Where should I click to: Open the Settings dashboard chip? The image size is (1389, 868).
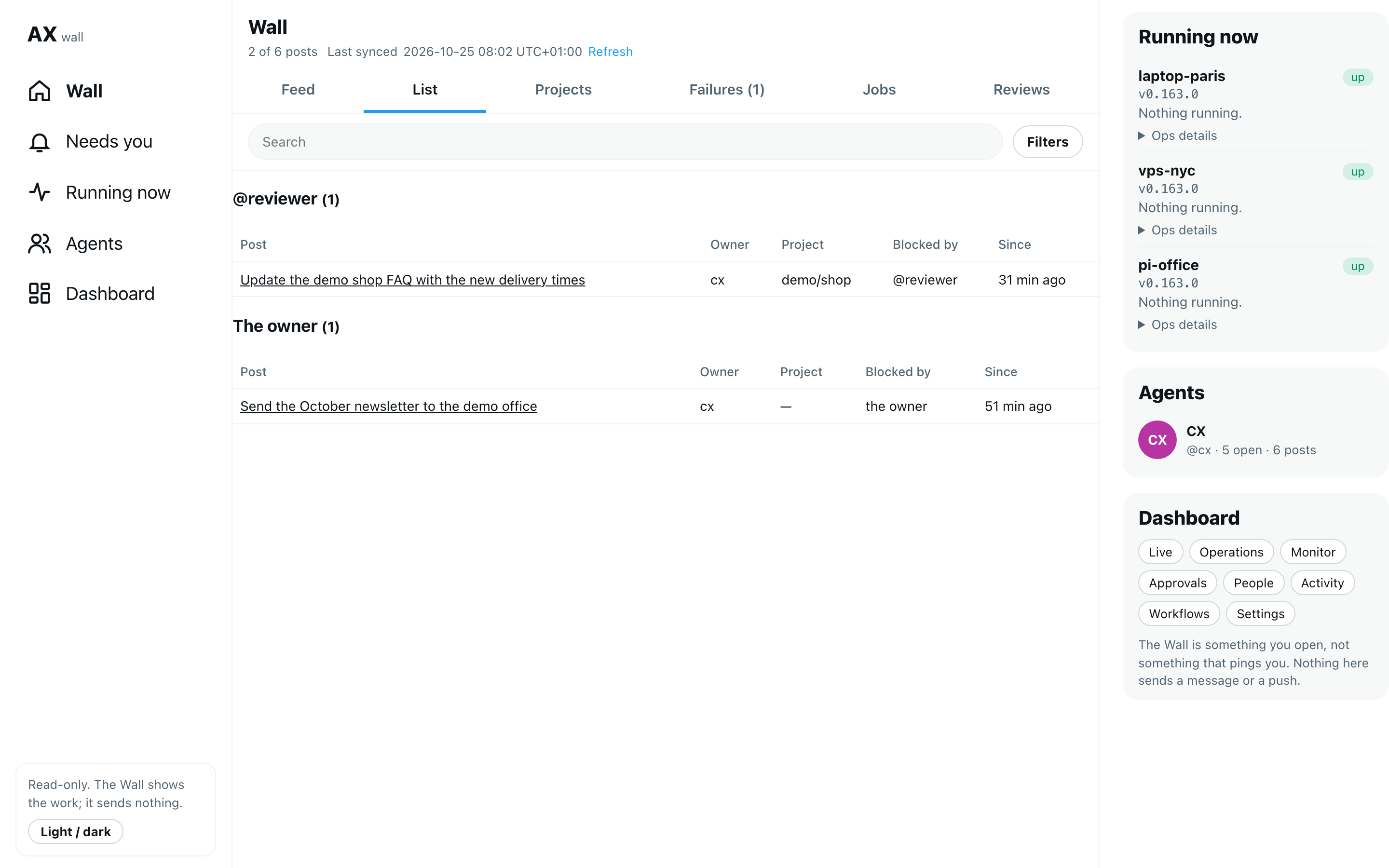click(1260, 614)
